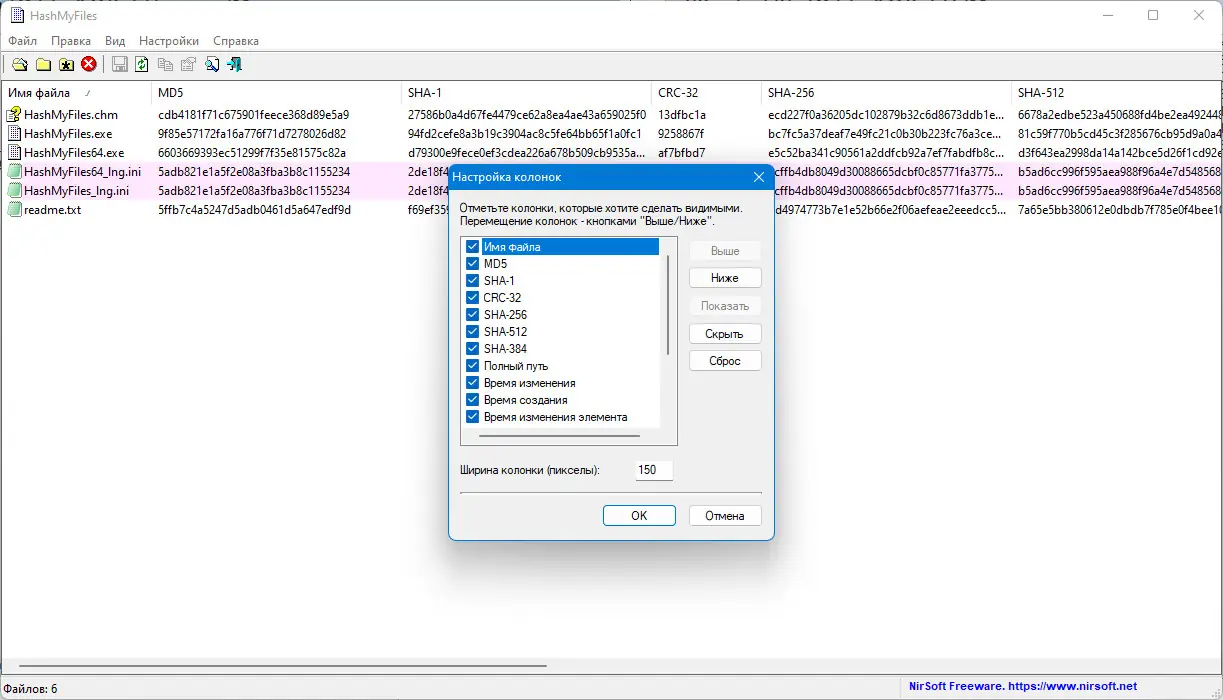Sort by the SHA-1 column header
The height and width of the screenshot is (700, 1223).
527,93
